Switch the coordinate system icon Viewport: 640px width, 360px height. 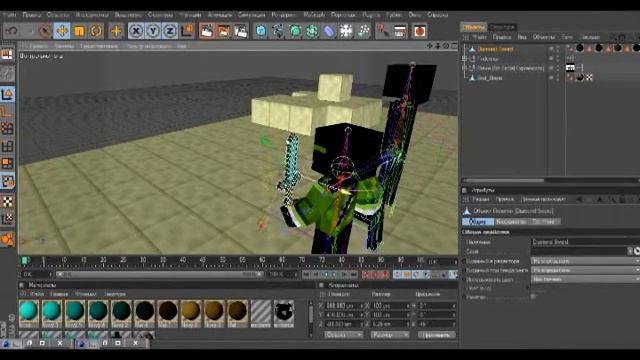point(187,31)
